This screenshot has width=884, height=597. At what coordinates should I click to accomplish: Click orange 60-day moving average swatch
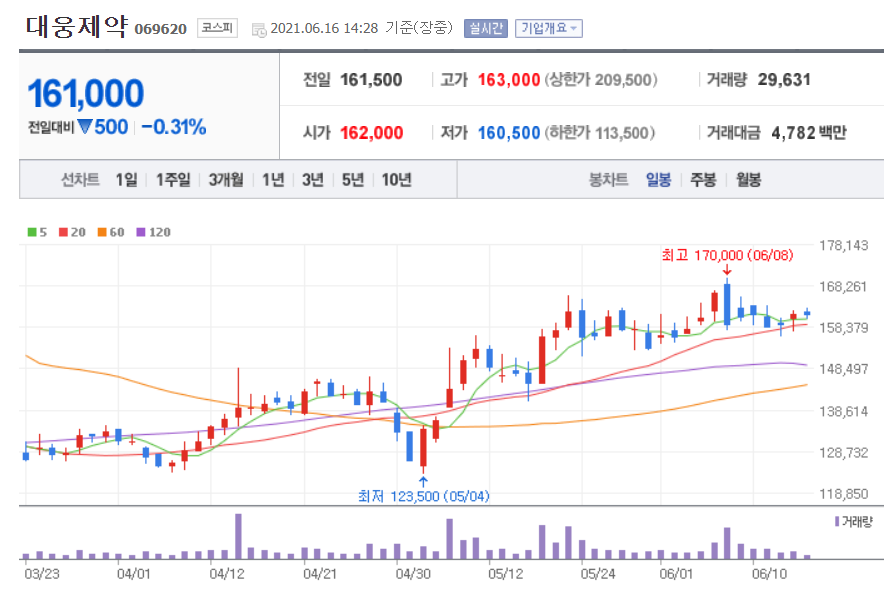coord(102,232)
